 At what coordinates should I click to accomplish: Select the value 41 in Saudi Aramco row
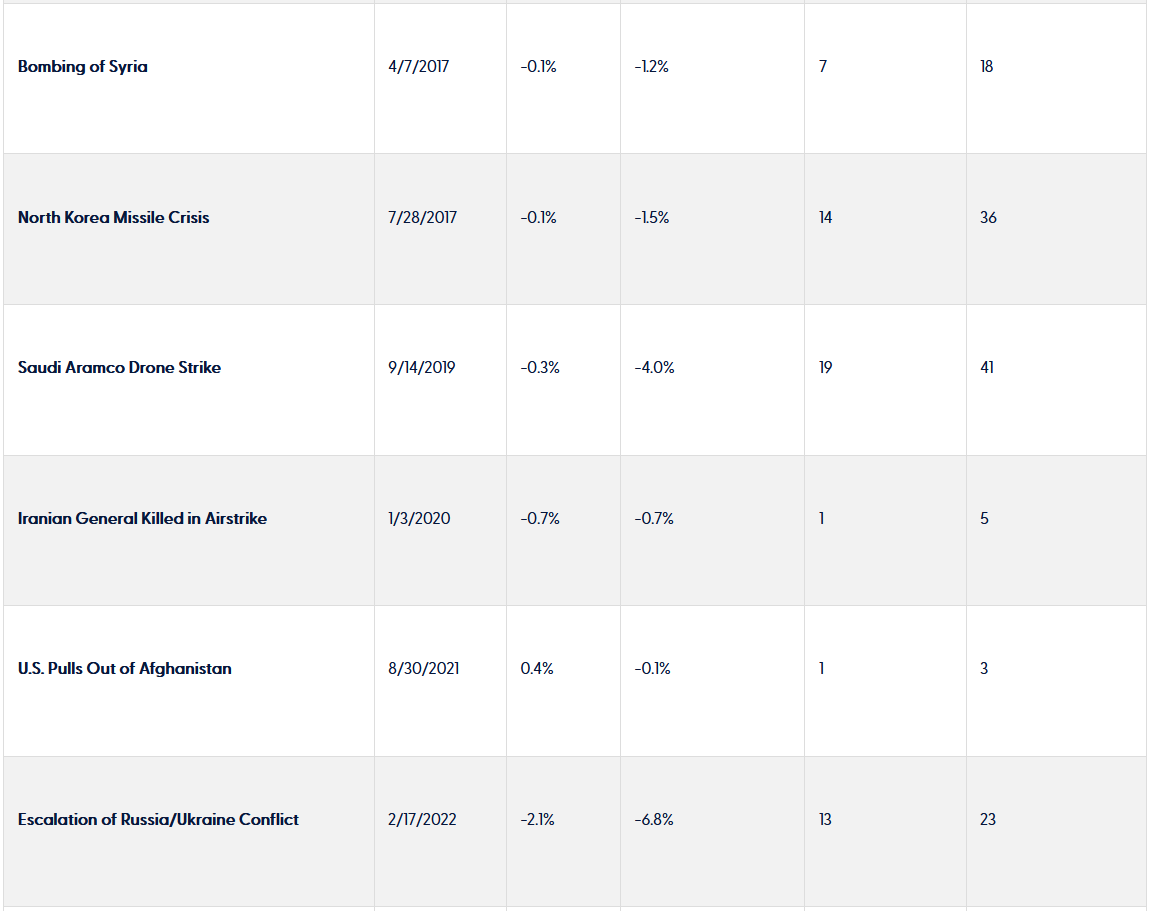pos(987,368)
